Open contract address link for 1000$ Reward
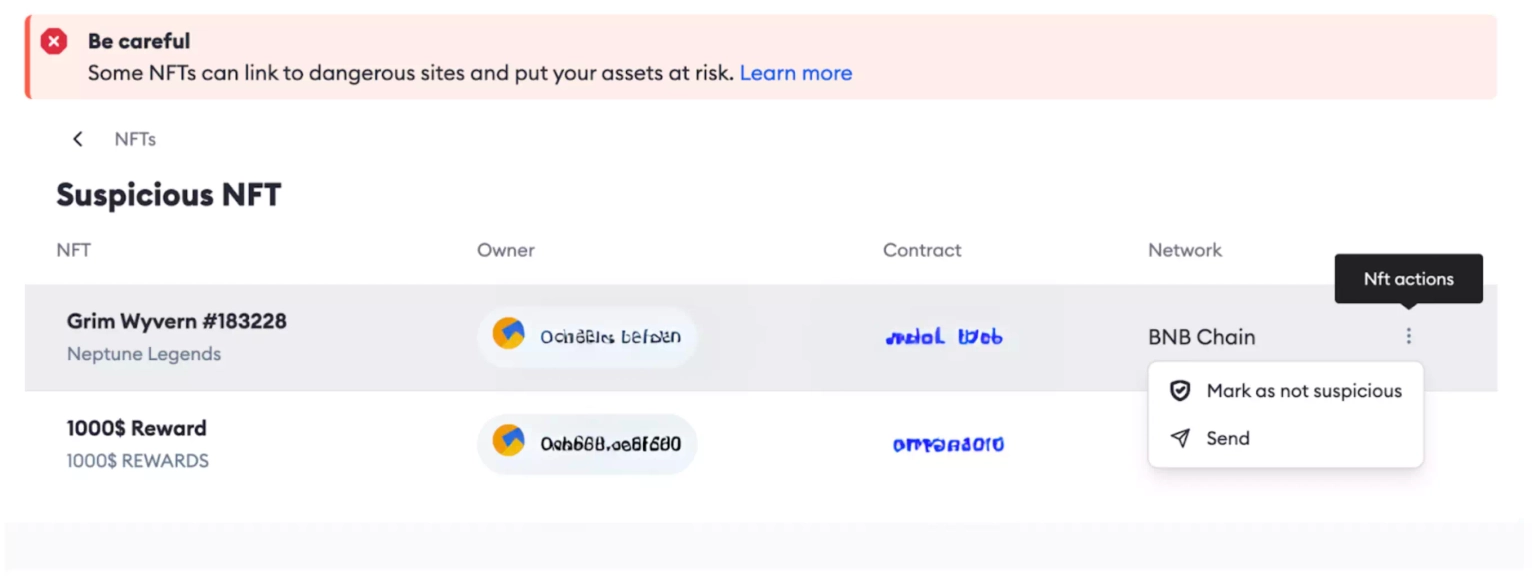This screenshot has height=587, width=1536. click(x=948, y=444)
